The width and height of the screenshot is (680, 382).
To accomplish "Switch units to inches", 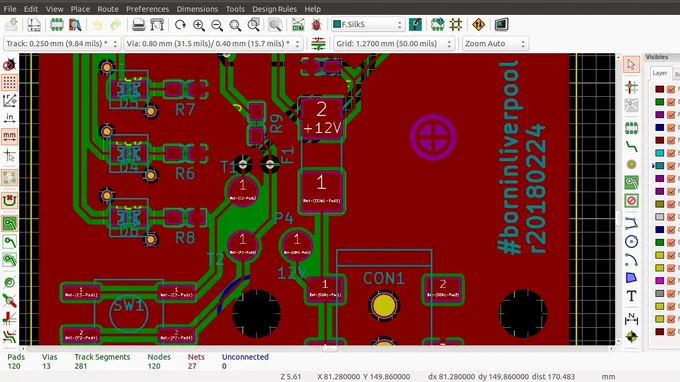I will coord(10,118).
